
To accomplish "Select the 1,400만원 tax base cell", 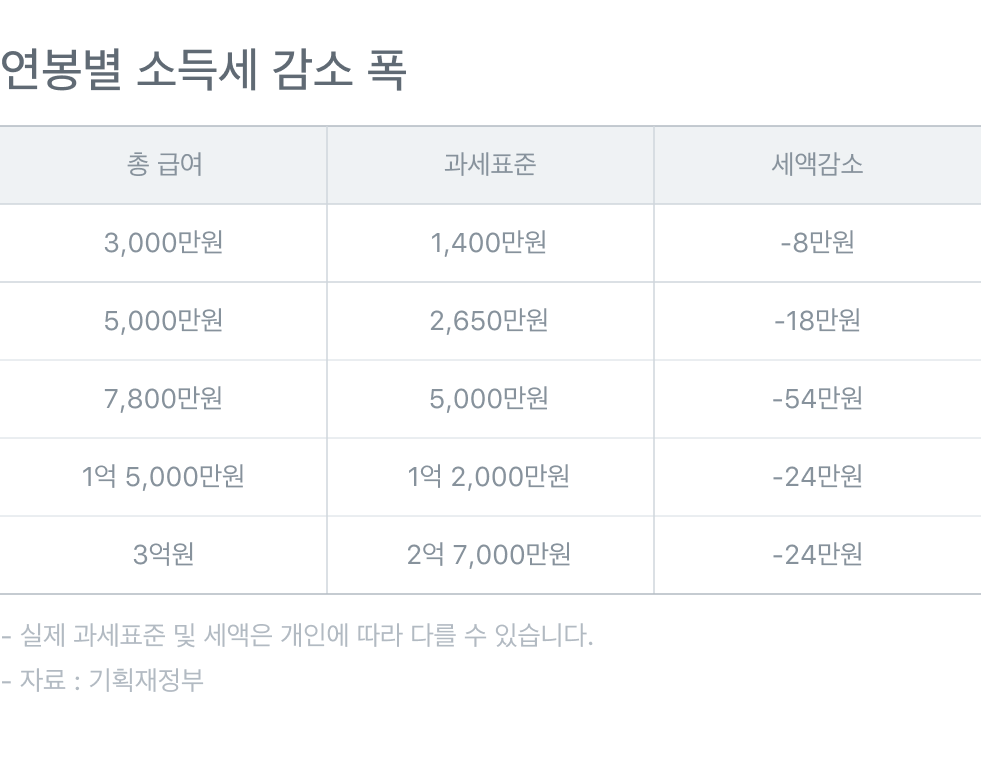I will 489,243.
